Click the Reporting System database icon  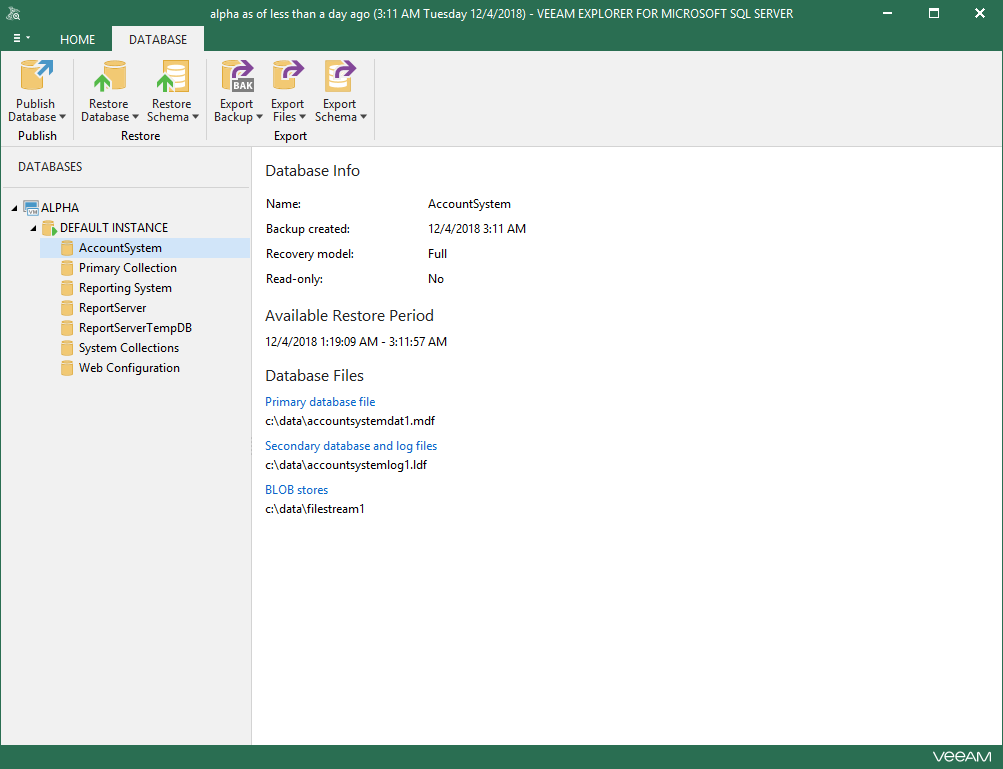(x=67, y=288)
